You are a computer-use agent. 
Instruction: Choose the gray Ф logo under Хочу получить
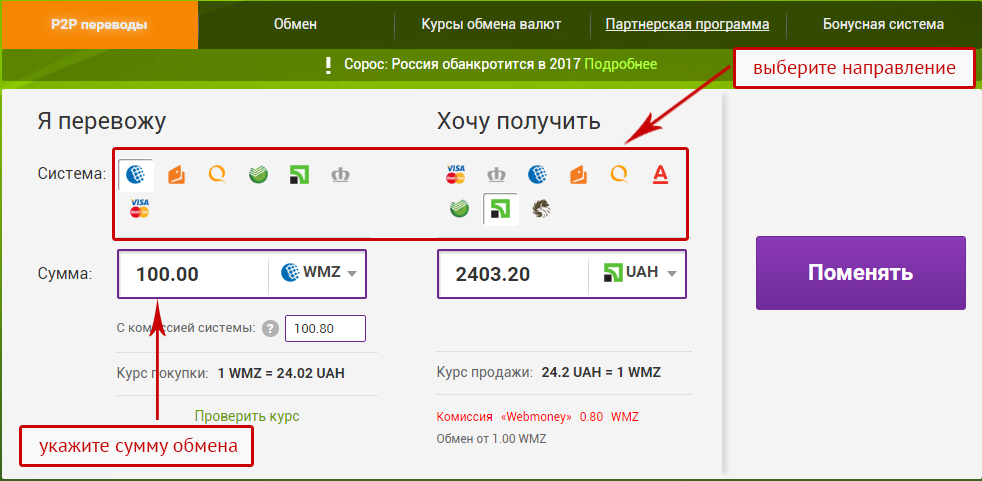point(497,175)
